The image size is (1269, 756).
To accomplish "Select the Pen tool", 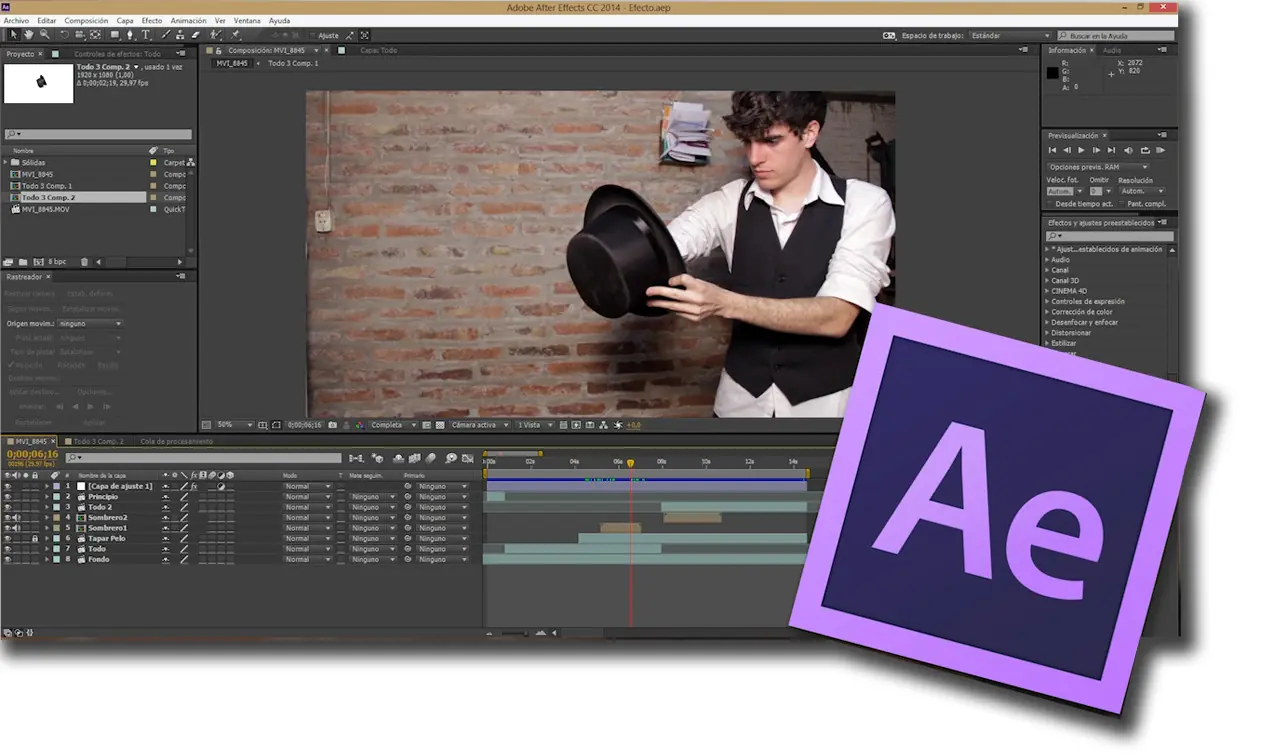I will (x=130, y=35).
